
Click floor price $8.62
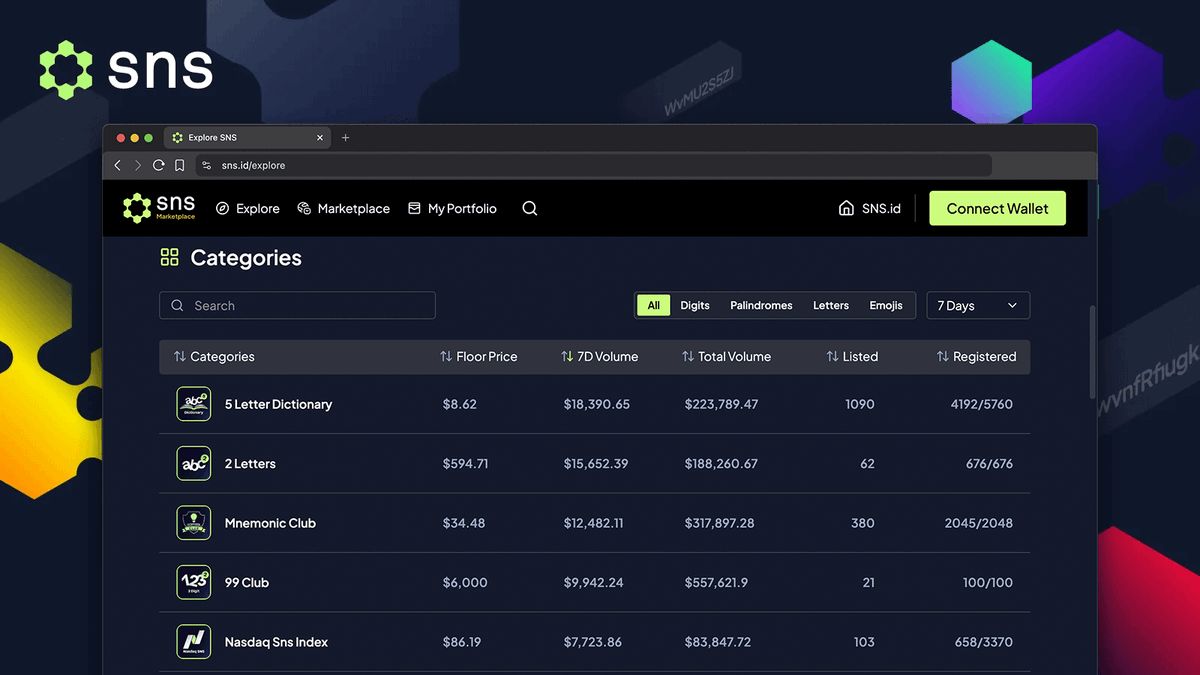pos(460,405)
